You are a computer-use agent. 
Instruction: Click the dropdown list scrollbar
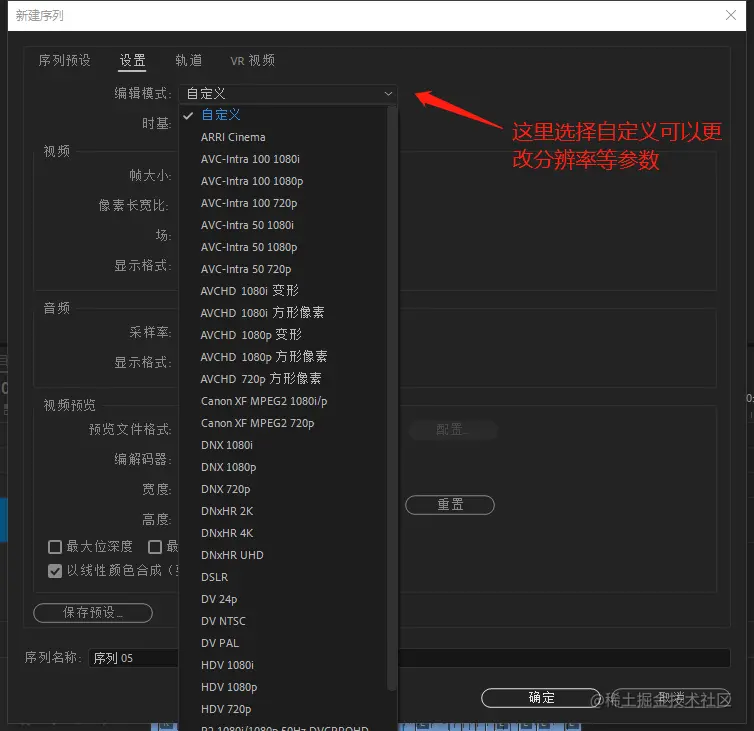391,398
